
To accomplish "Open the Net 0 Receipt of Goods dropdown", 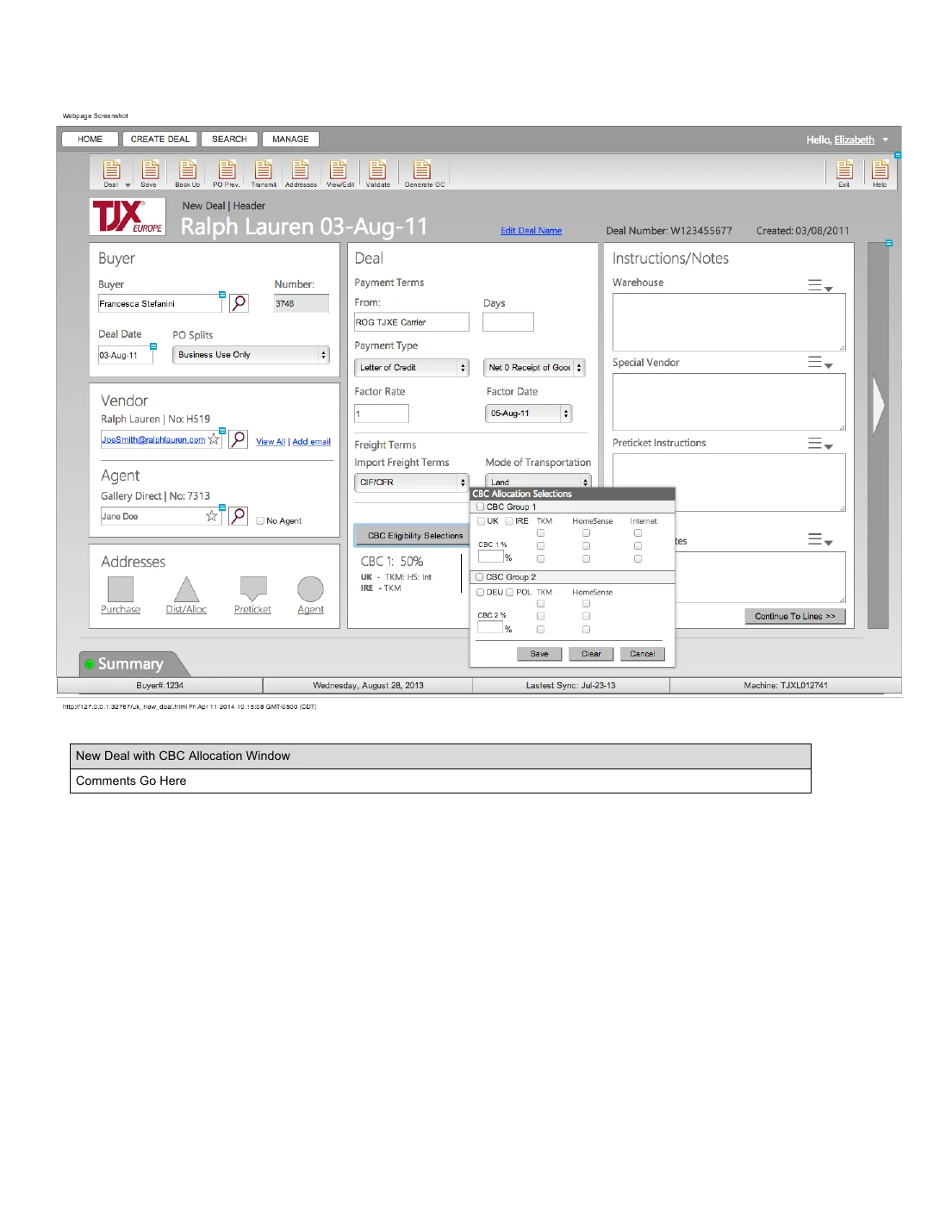I will point(534,368).
